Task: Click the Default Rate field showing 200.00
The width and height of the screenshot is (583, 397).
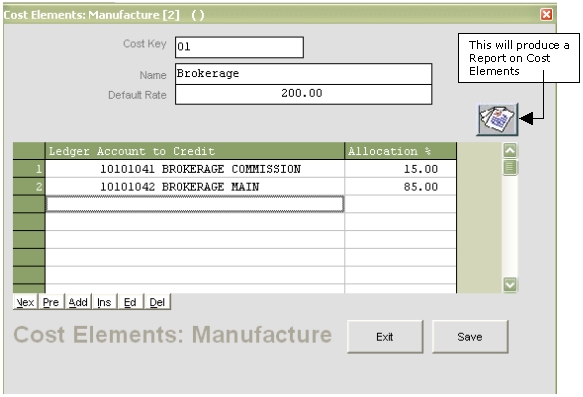Action: click(x=303, y=94)
